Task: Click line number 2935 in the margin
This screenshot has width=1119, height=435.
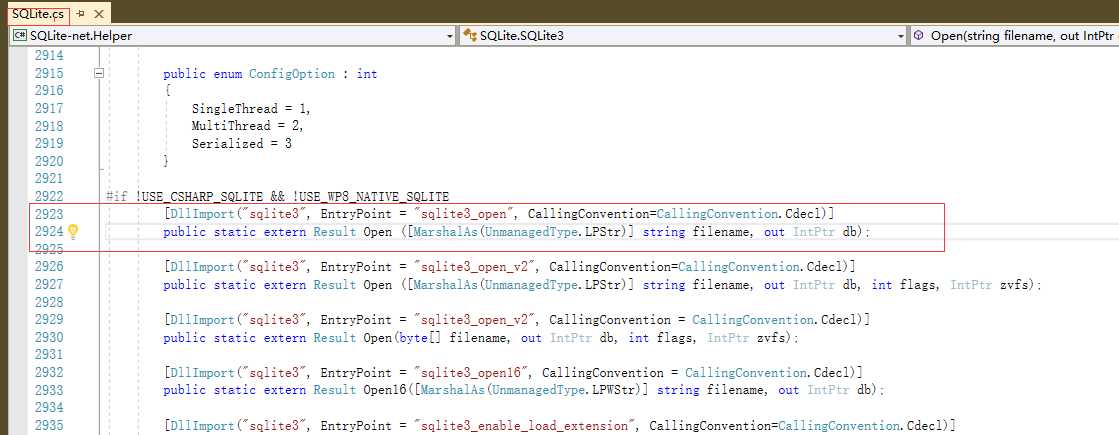Action: 49,425
